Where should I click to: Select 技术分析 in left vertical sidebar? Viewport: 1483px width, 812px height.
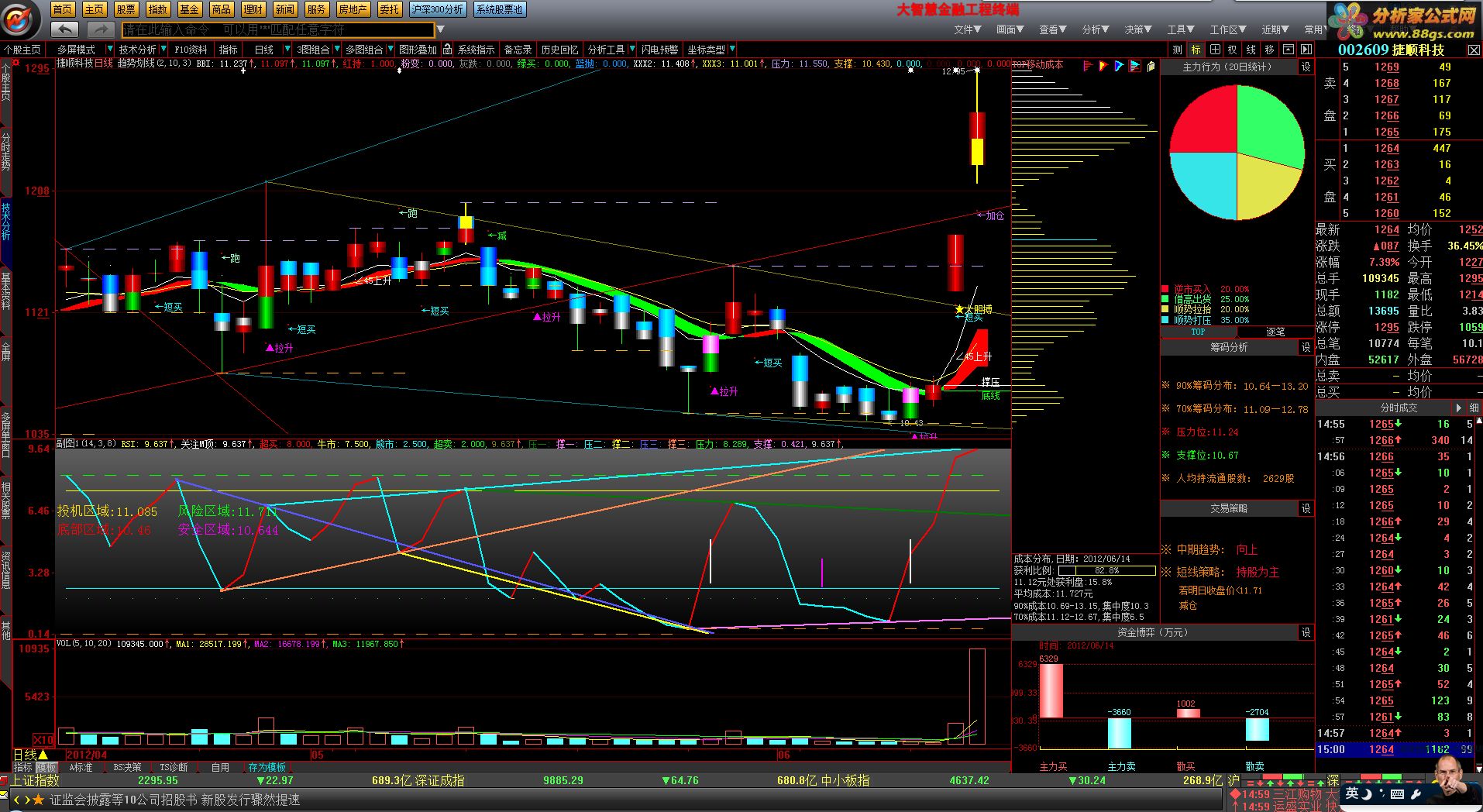click(5, 221)
